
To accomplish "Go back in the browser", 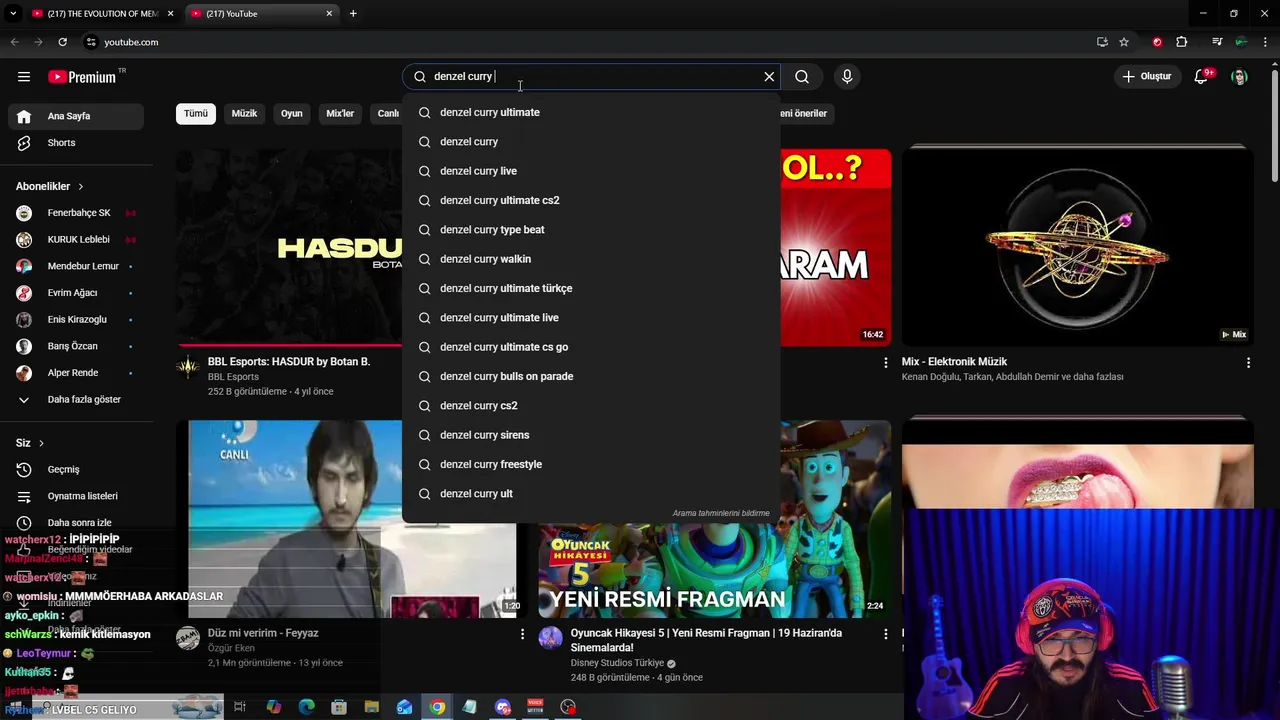I will [14, 42].
